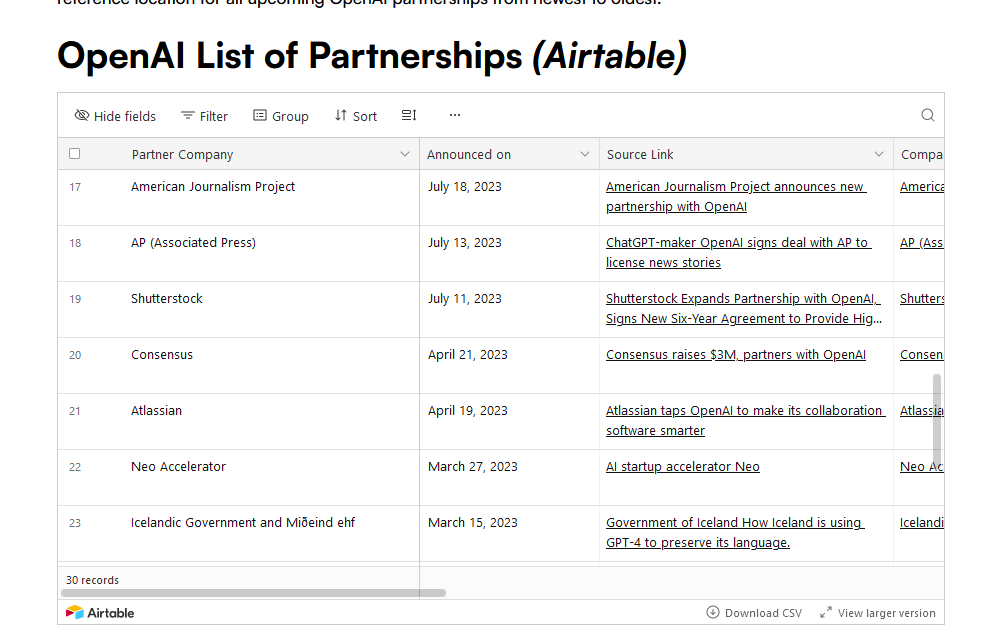Open the Filter options icon
This screenshot has width=993, height=636.
(186, 115)
